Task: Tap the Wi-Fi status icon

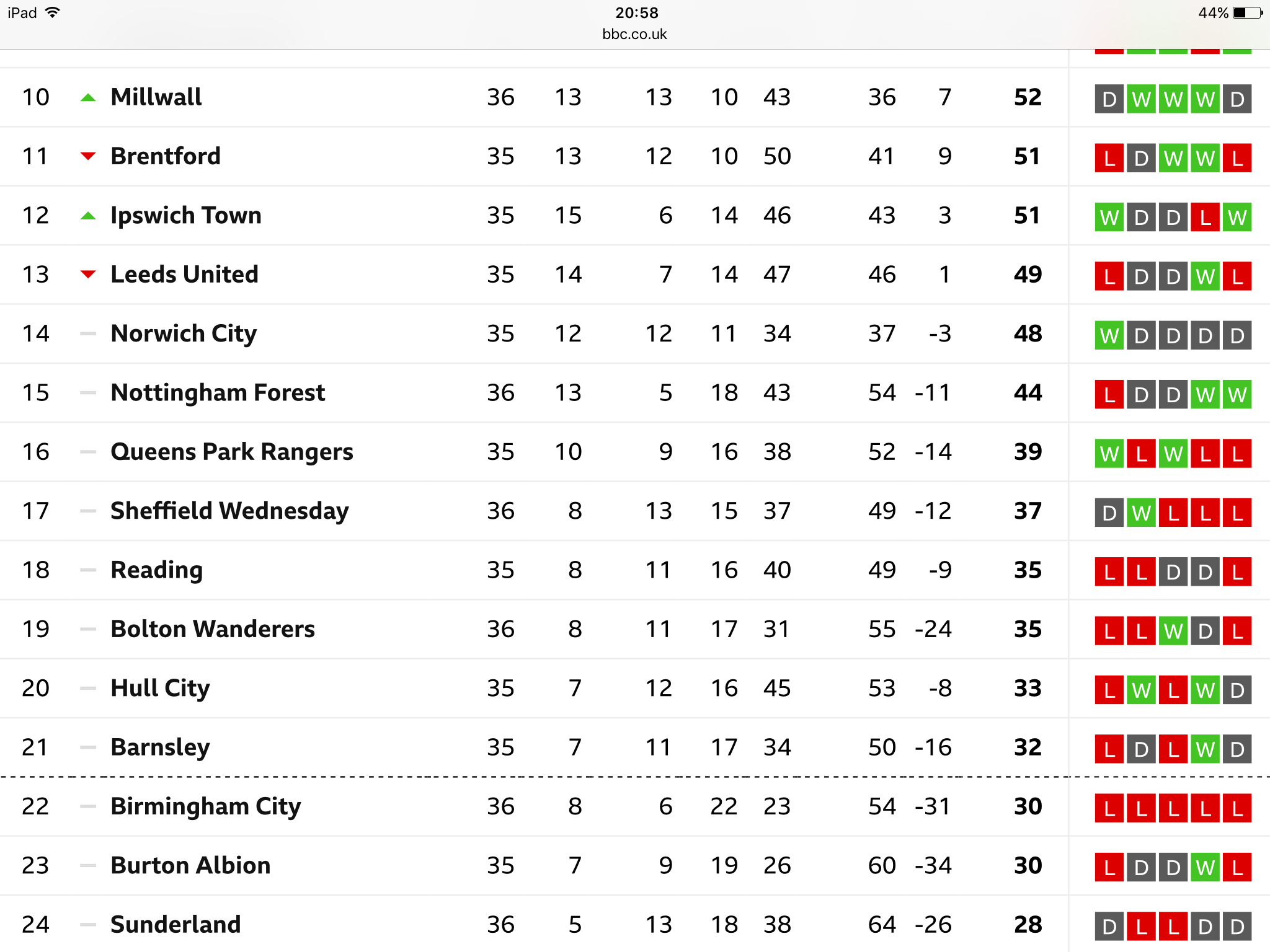Action: (53, 12)
